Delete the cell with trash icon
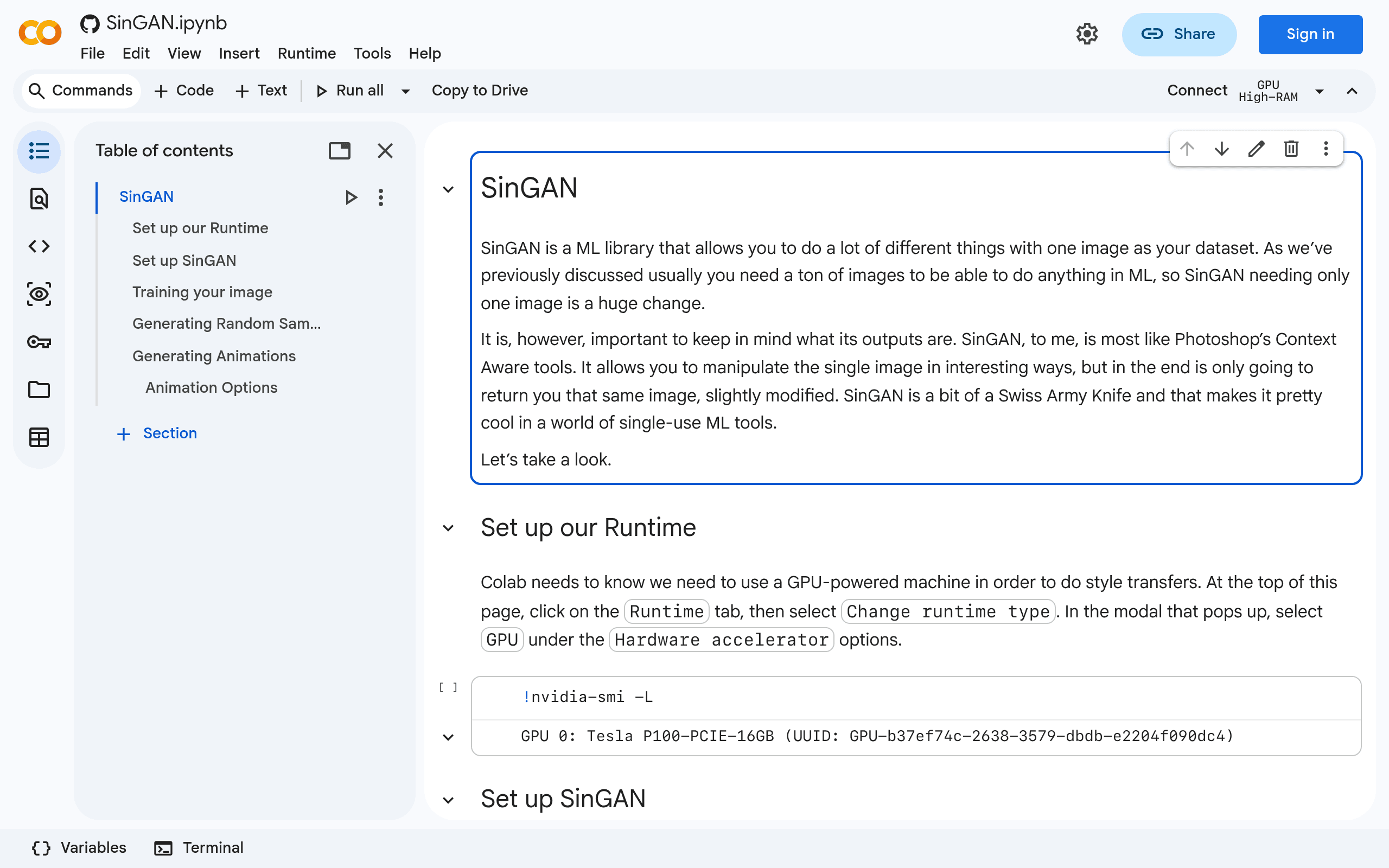 click(x=1291, y=149)
